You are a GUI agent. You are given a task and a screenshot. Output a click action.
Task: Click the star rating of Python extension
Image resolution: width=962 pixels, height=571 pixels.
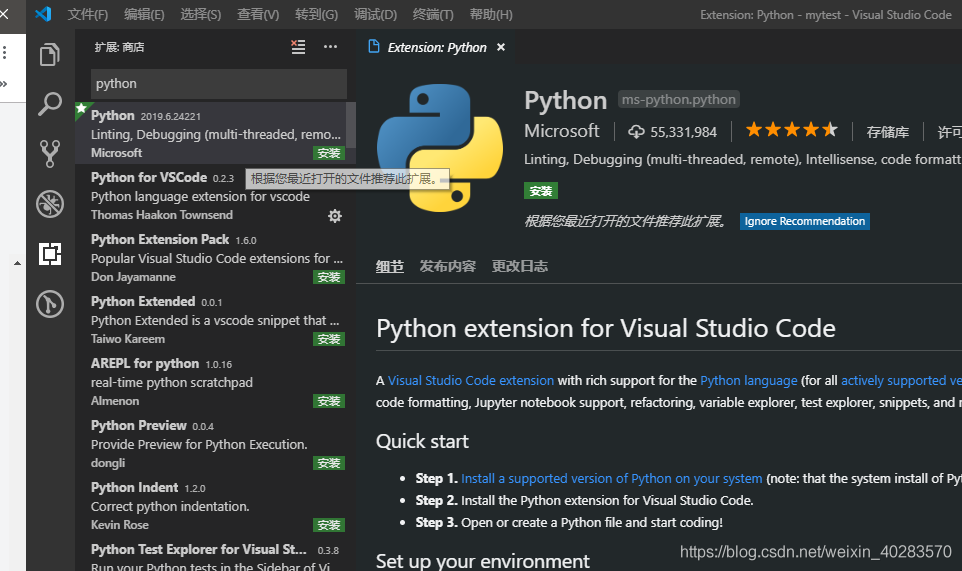pos(790,131)
